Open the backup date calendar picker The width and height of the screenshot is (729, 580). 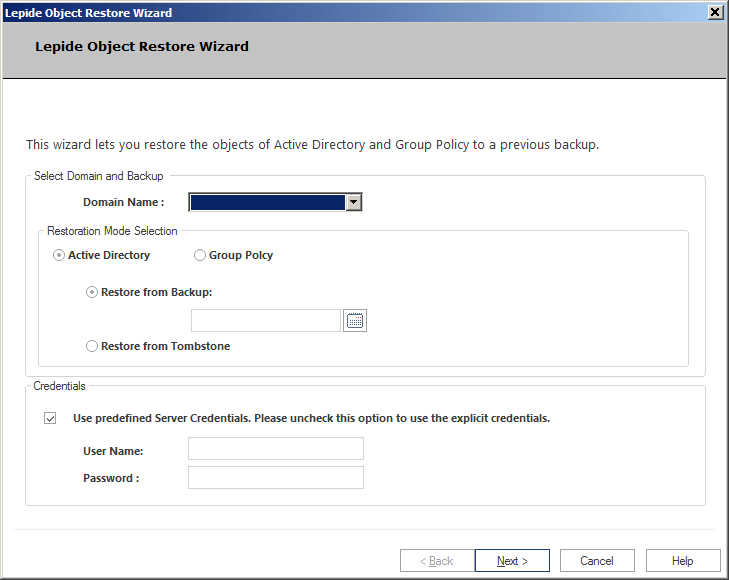[x=355, y=321]
